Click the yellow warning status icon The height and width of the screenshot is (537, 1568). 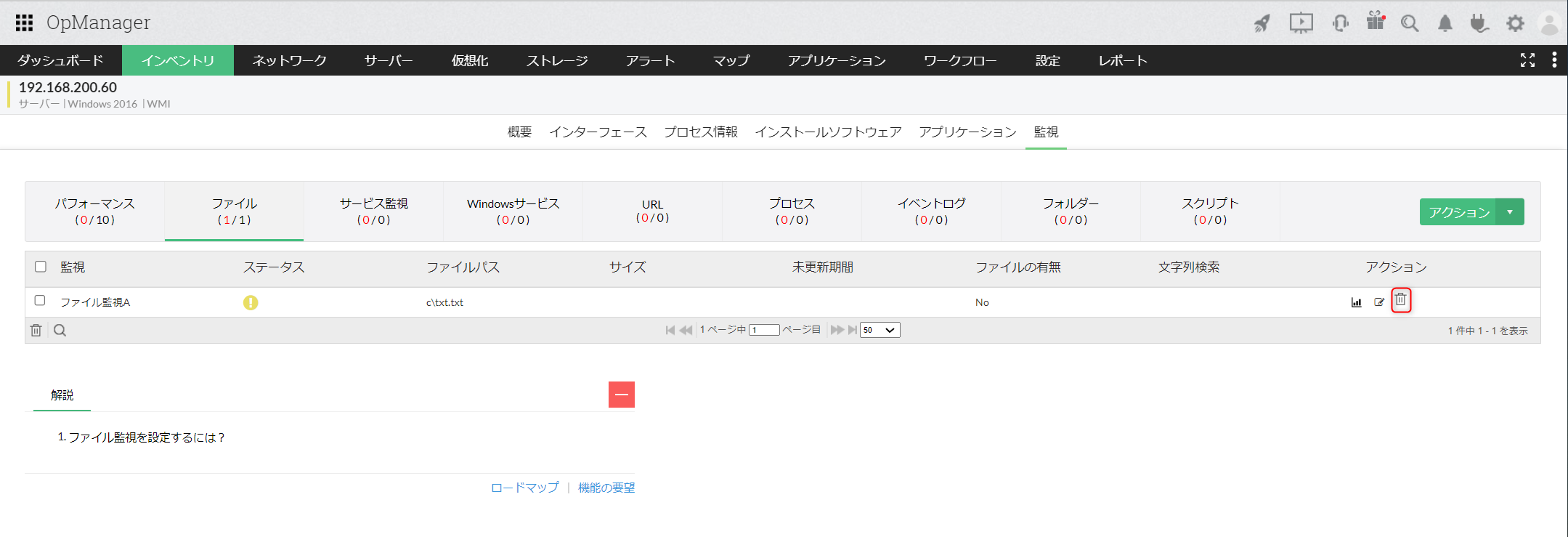coord(251,302)
